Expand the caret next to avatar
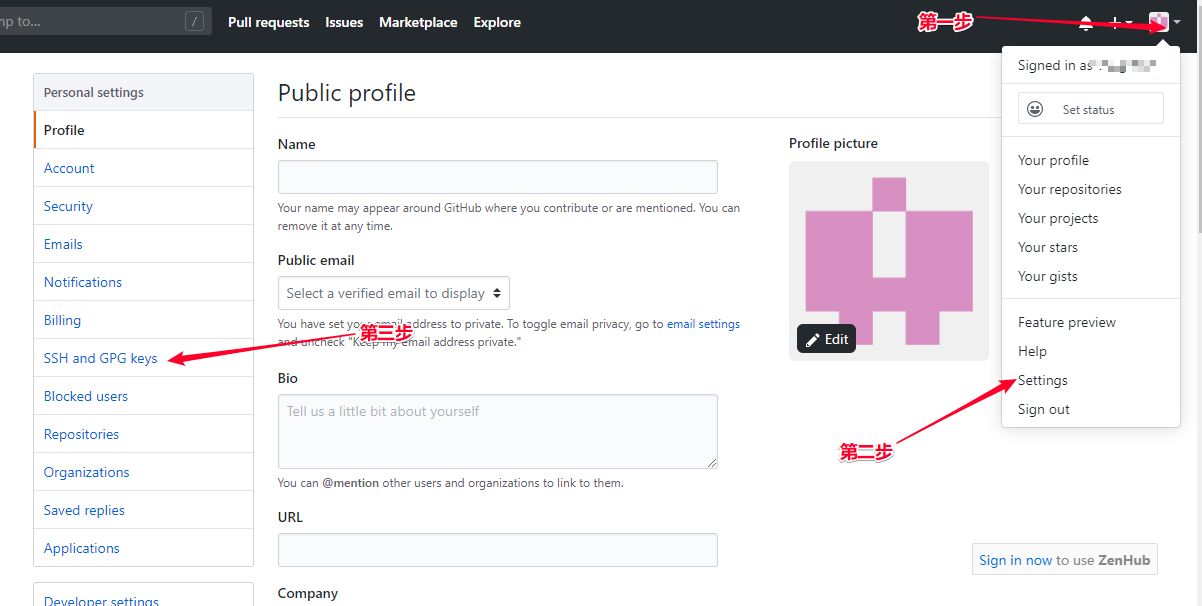Viewport: 1202px width, 606px height. coord(1177,22)
